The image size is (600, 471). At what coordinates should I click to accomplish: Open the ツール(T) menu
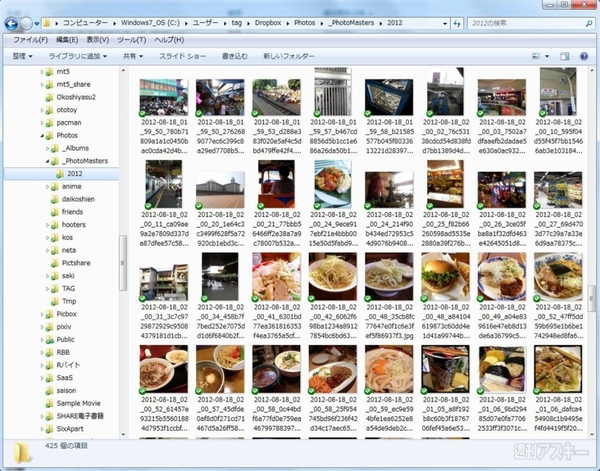[132, 39]
